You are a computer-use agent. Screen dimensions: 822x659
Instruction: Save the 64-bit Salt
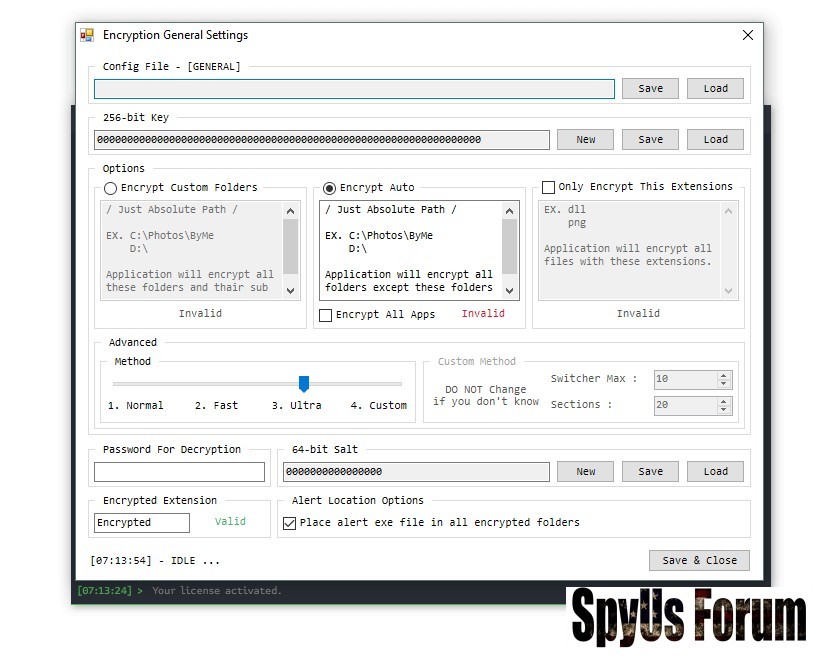650,471
